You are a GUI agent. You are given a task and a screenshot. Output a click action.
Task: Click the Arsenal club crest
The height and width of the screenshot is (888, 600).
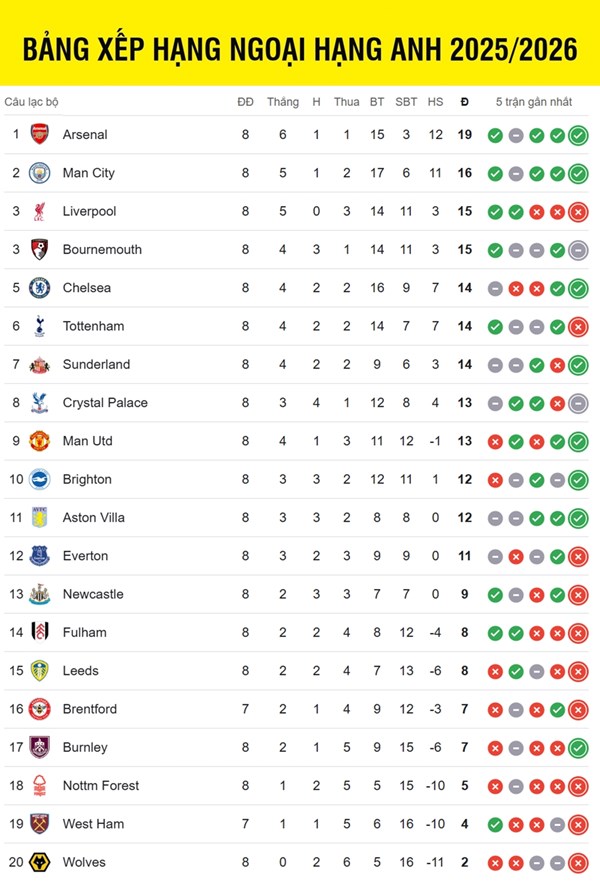[x=39, y=135]
